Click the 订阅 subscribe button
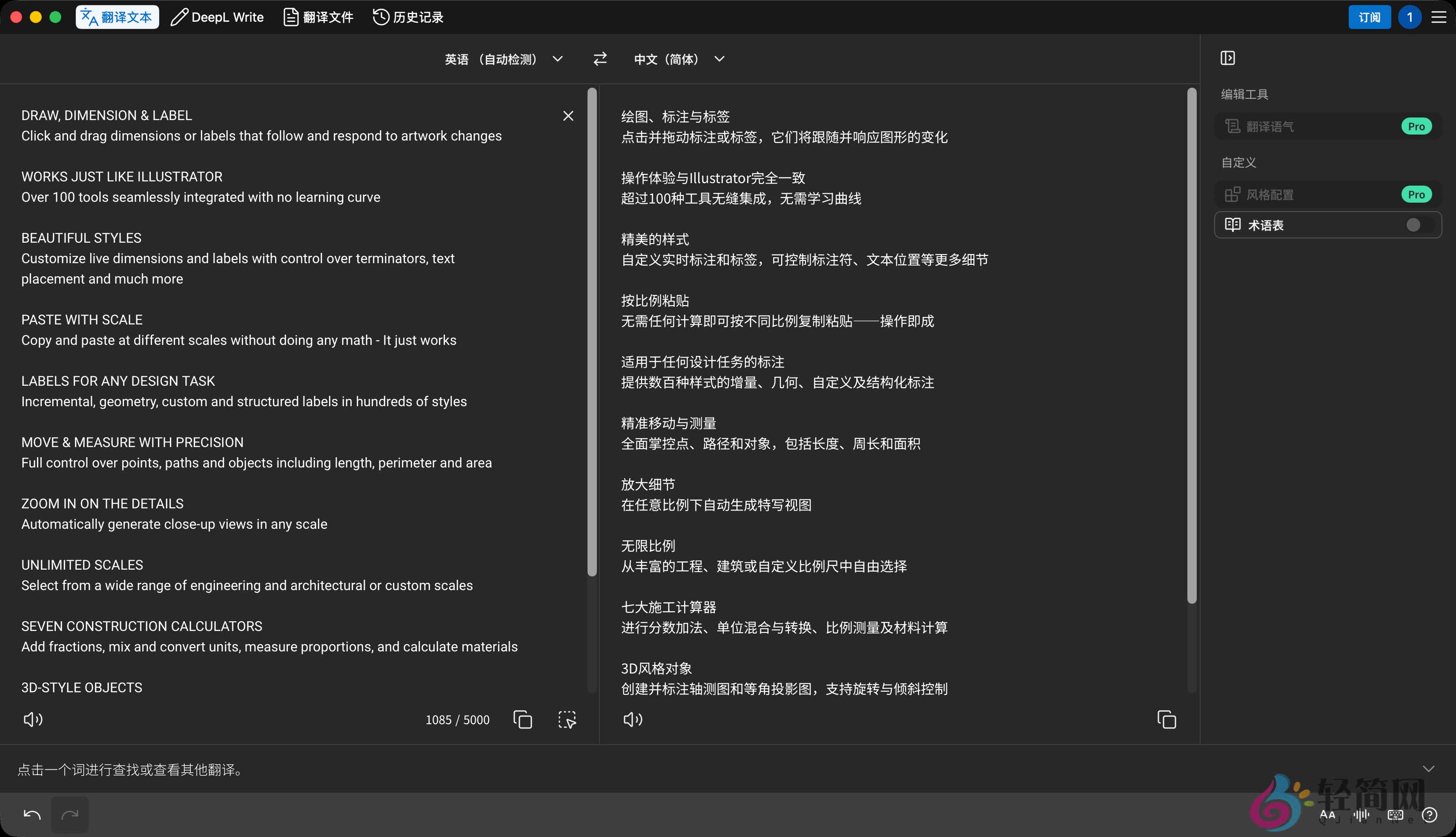 tap(1370, 17)
